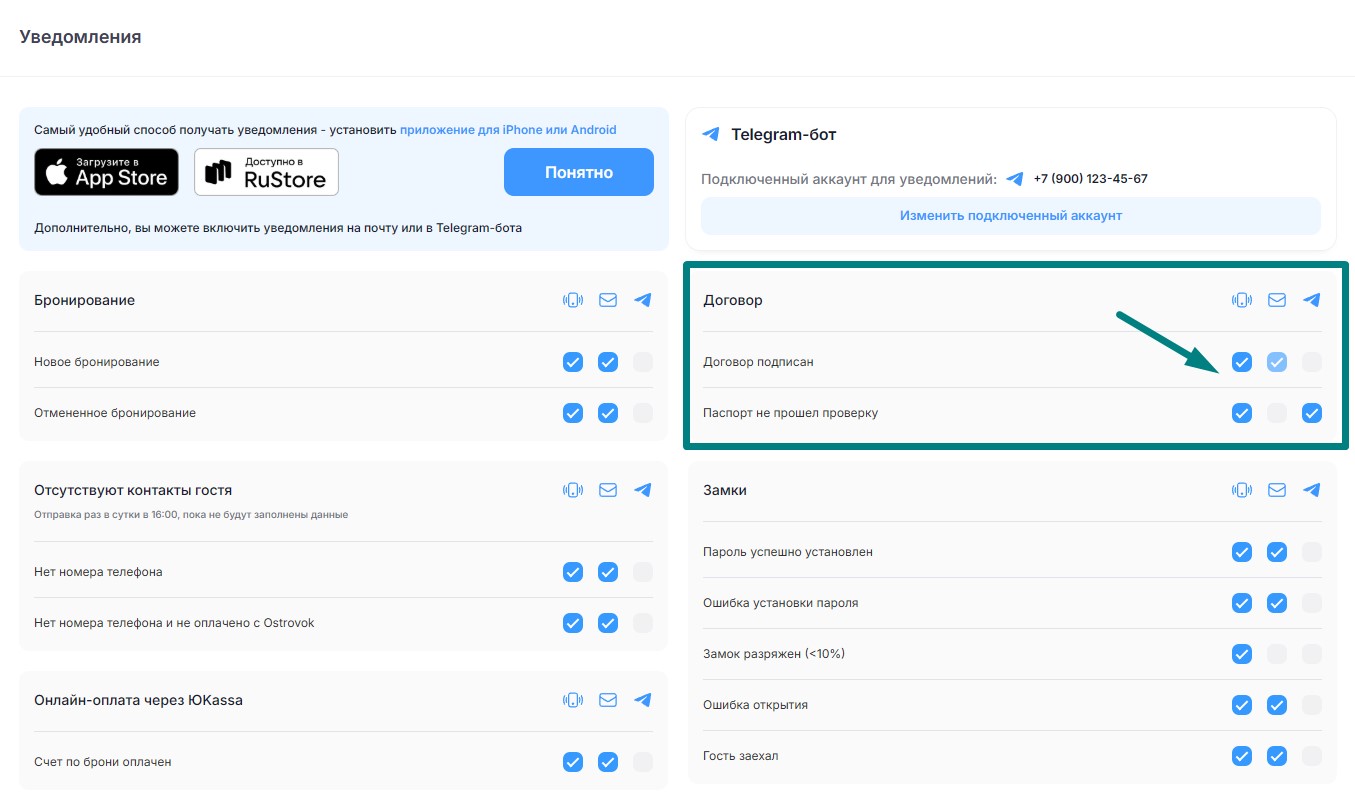Toggle email checkbox for Договор подписан
Viewport: 1355px width, 805px height.
(x=1277, y=362)
